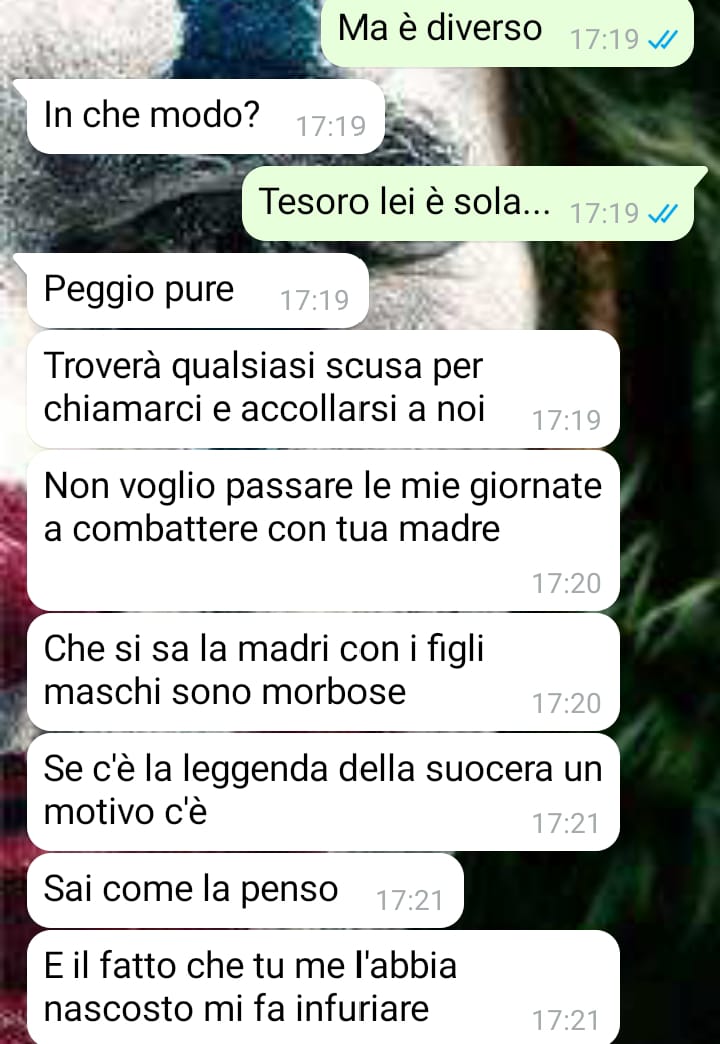
Task: Tap the 'Ma è diverso' sent message
Action: [x=507, y=31]
